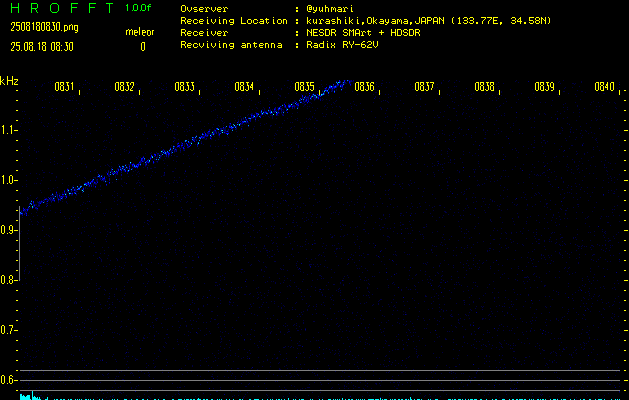Click the 0.9 kHz axis label
This screenshot has width=629, height=400.
tap(7, 230)
